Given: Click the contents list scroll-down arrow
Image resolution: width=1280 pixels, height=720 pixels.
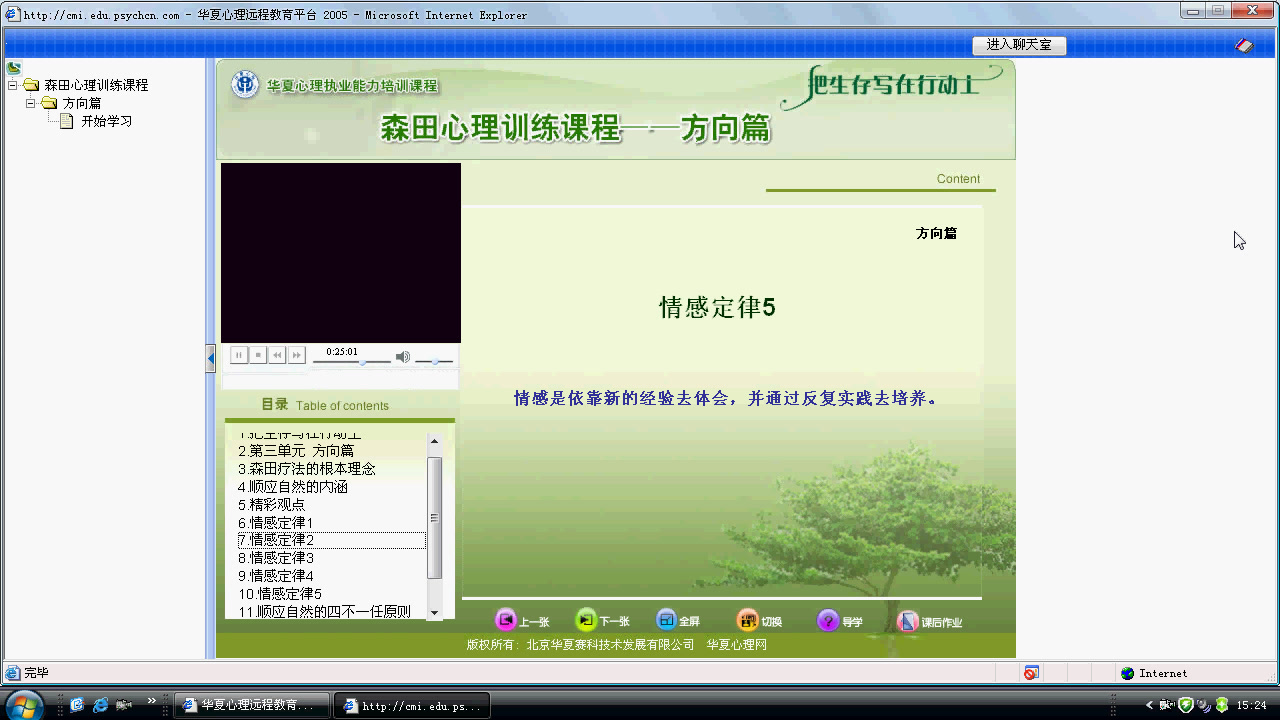Looking at the screenshot, I should point(434,612).
